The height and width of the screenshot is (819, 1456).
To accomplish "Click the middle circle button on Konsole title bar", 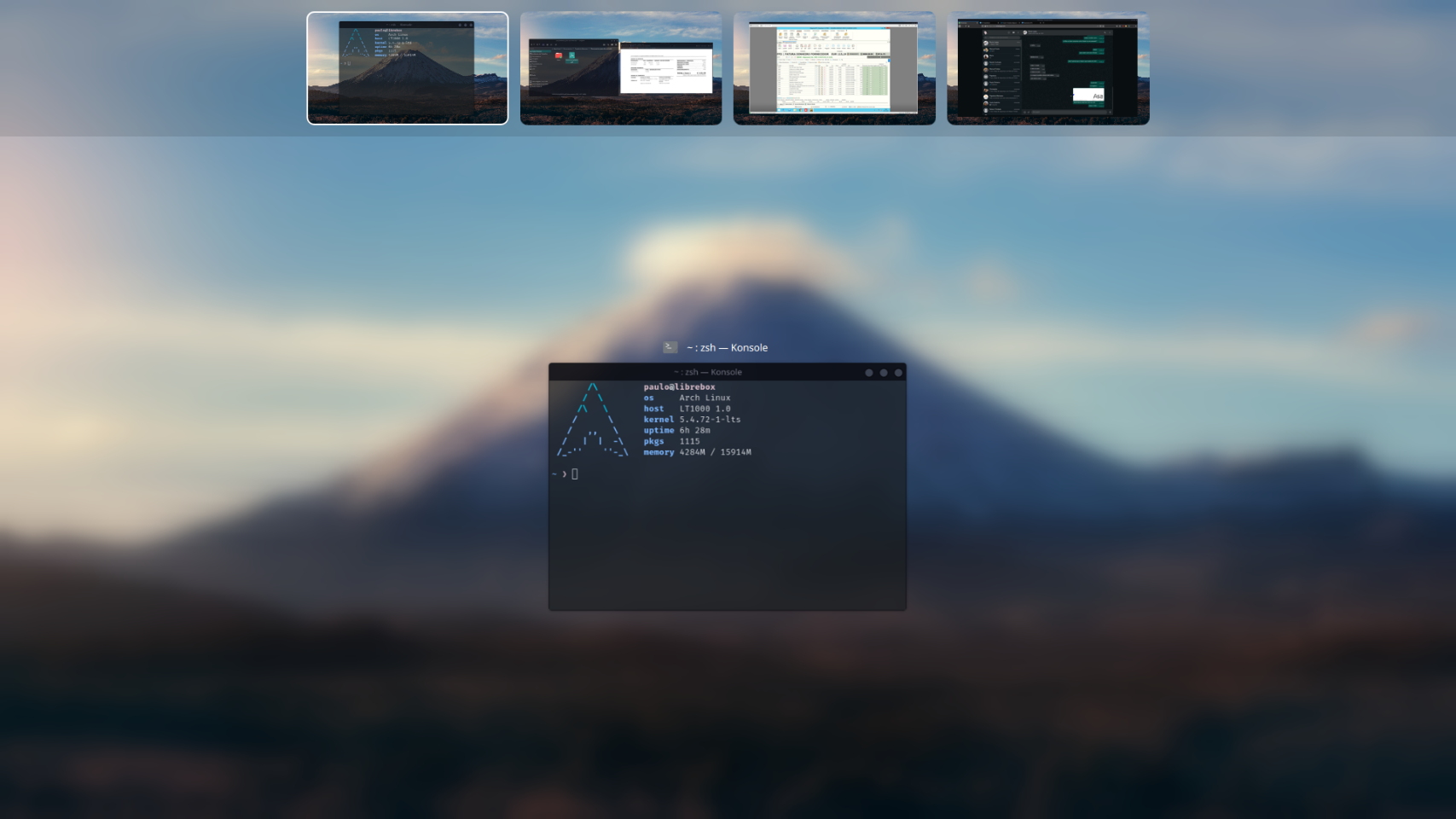I will [884, 373].
